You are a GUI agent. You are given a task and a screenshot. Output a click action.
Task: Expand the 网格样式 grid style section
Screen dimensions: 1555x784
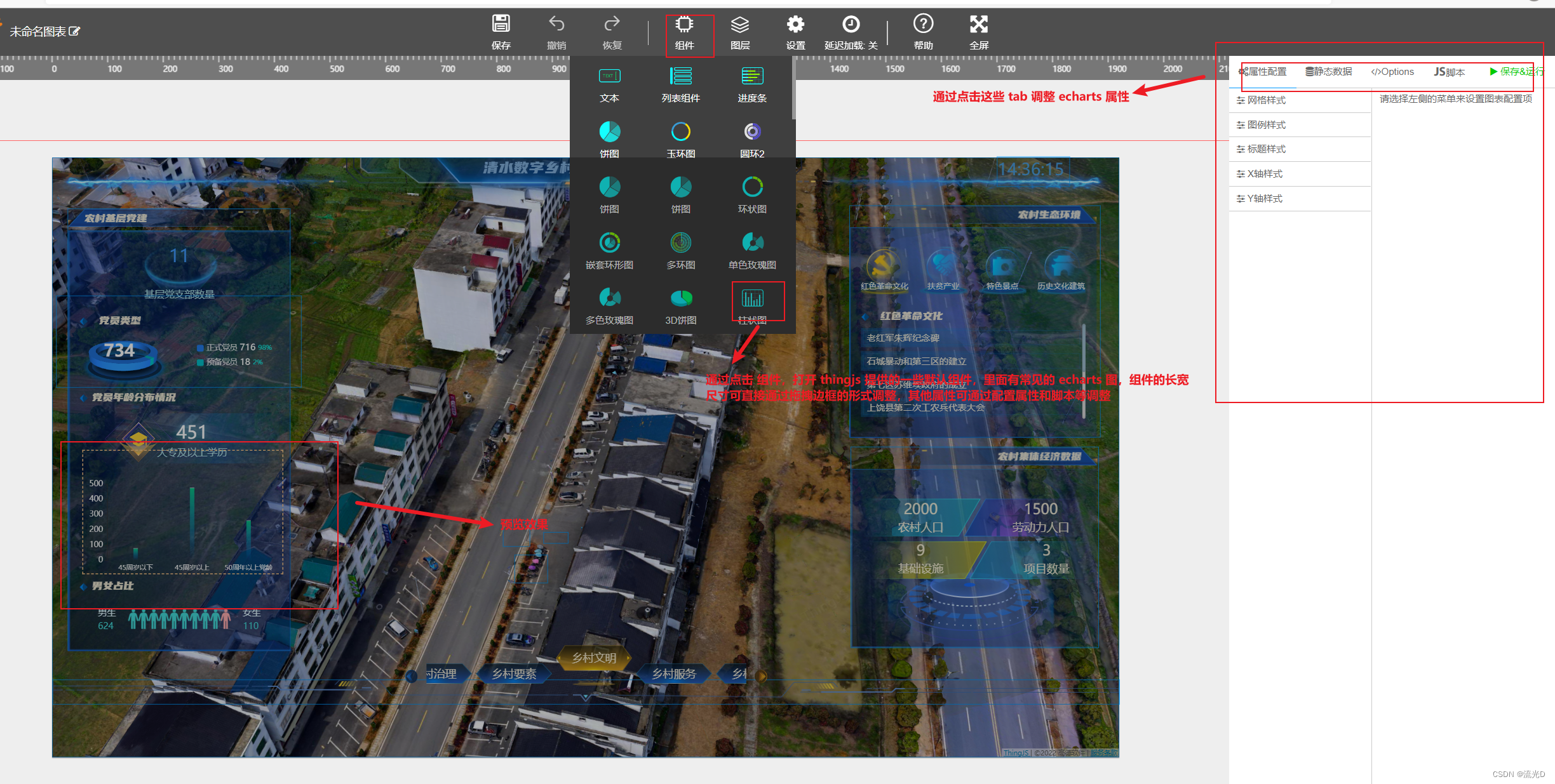(x=1266, y=100)
